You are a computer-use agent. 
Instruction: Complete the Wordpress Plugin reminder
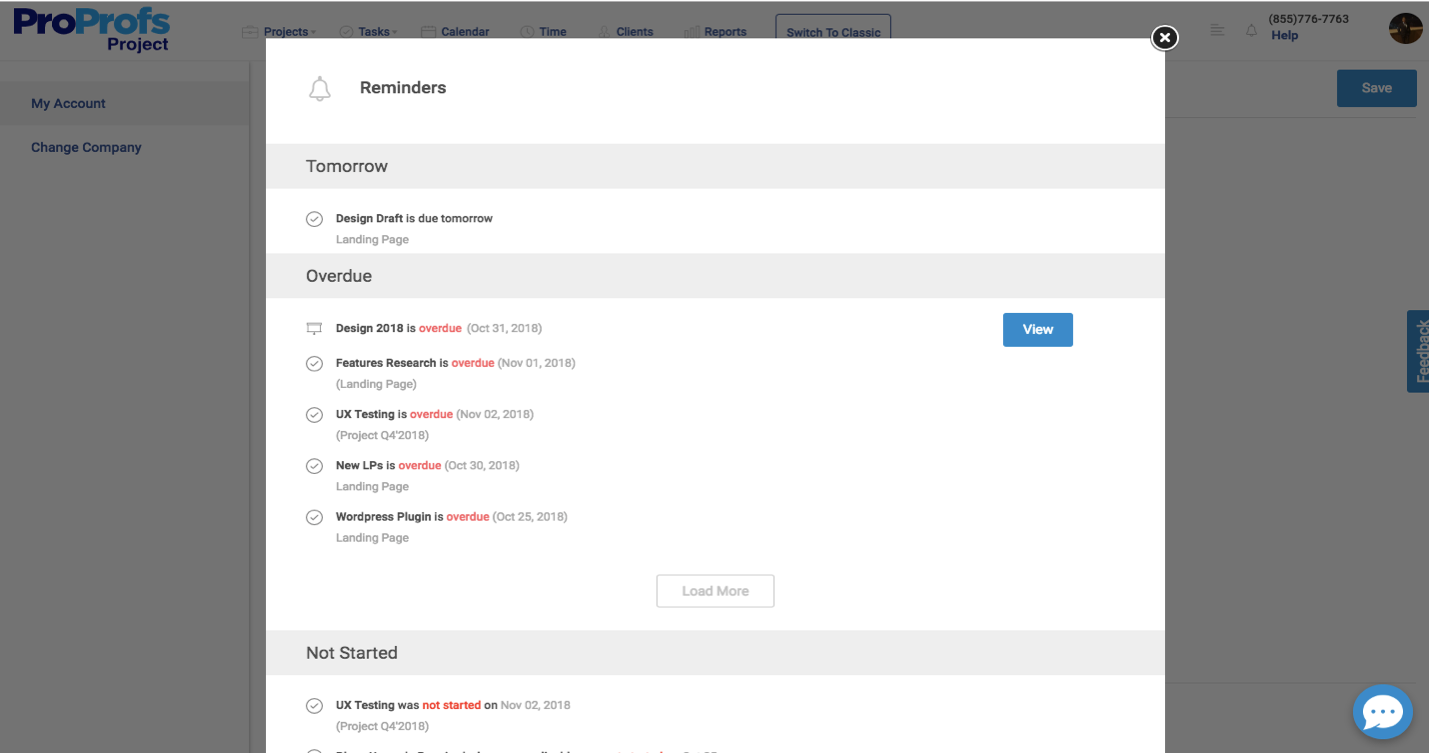[314, 516]
